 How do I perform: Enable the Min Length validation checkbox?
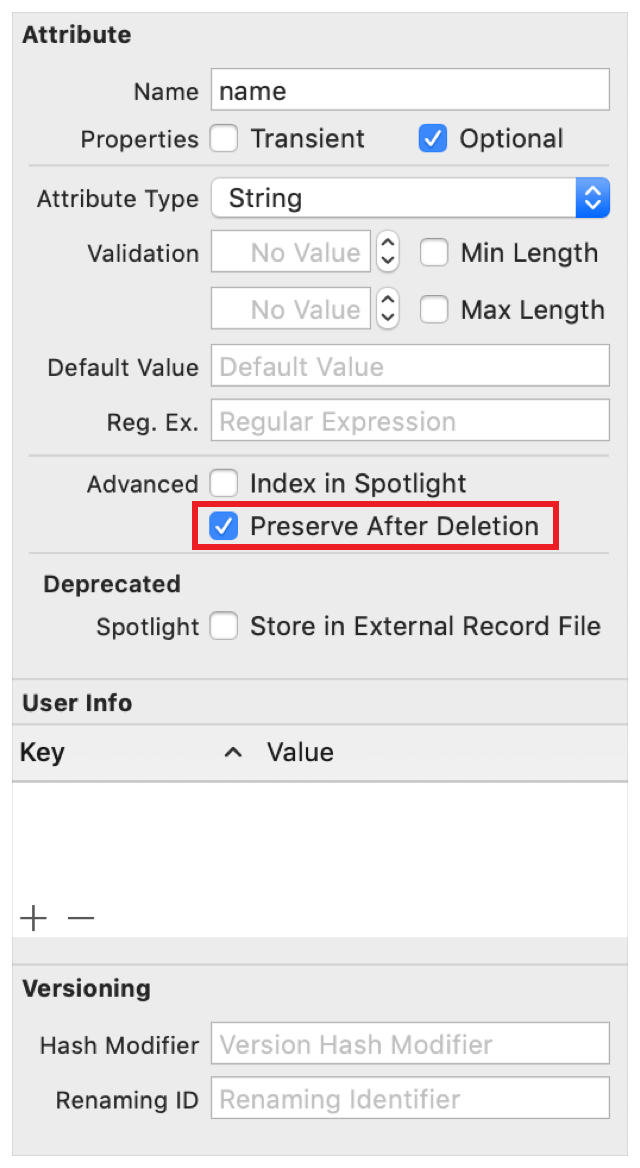click(433, 253)
